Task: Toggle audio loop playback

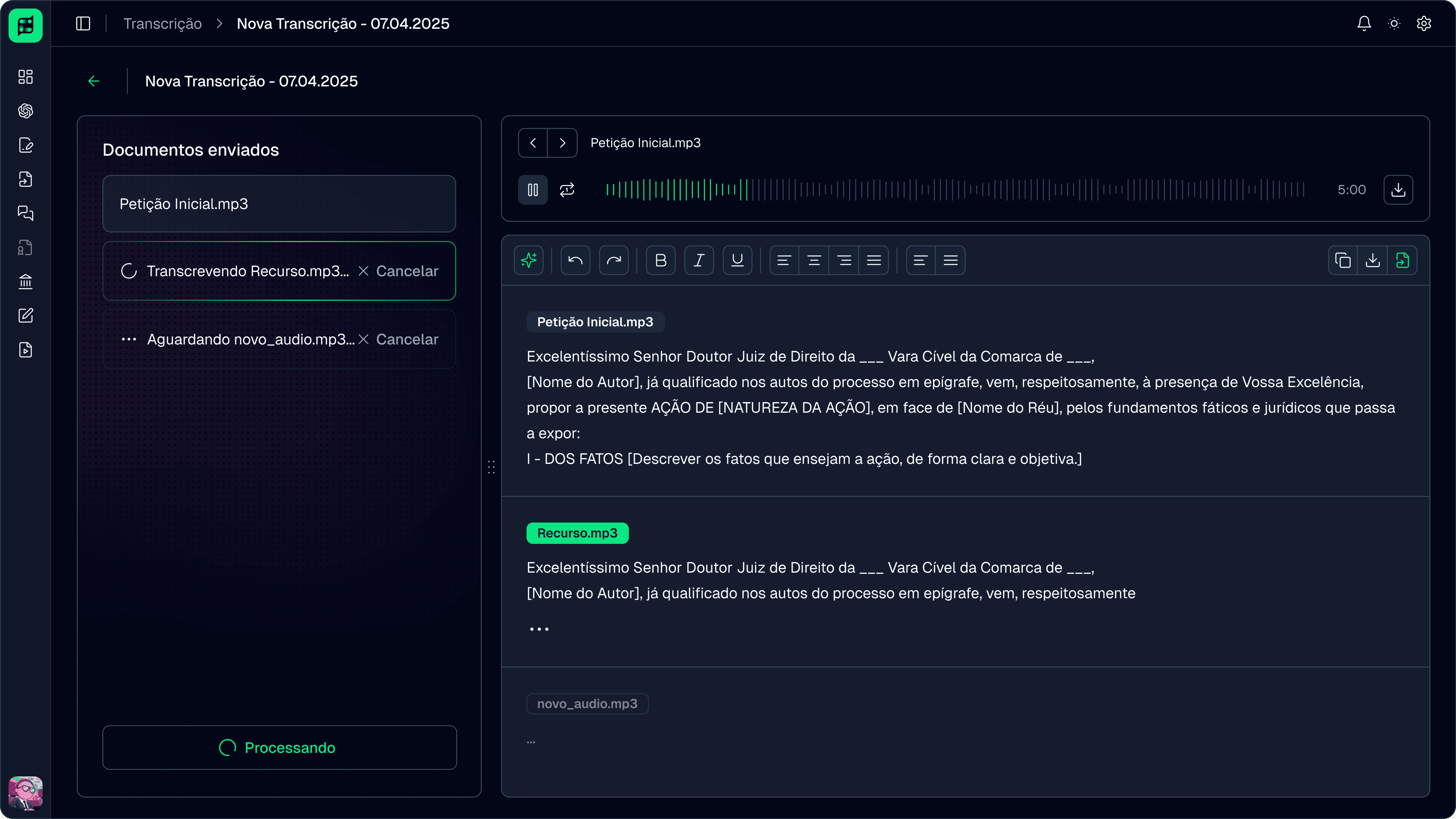Action: (x=567, y=189)
